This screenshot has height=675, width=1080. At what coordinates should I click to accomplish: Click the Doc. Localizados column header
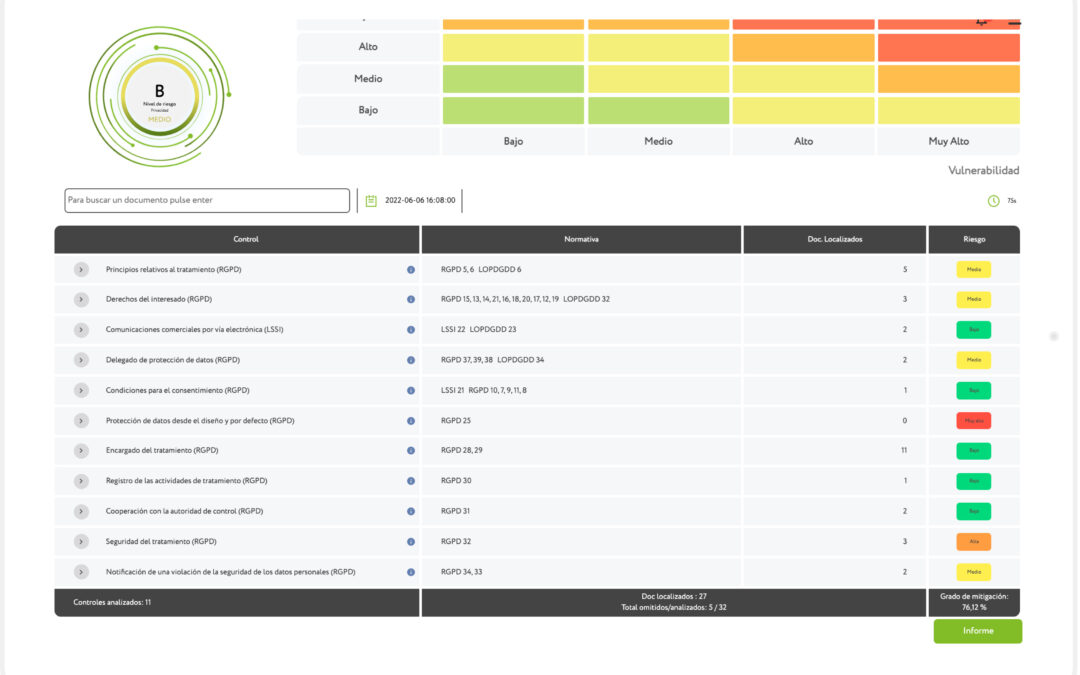(x=834, y=239)
